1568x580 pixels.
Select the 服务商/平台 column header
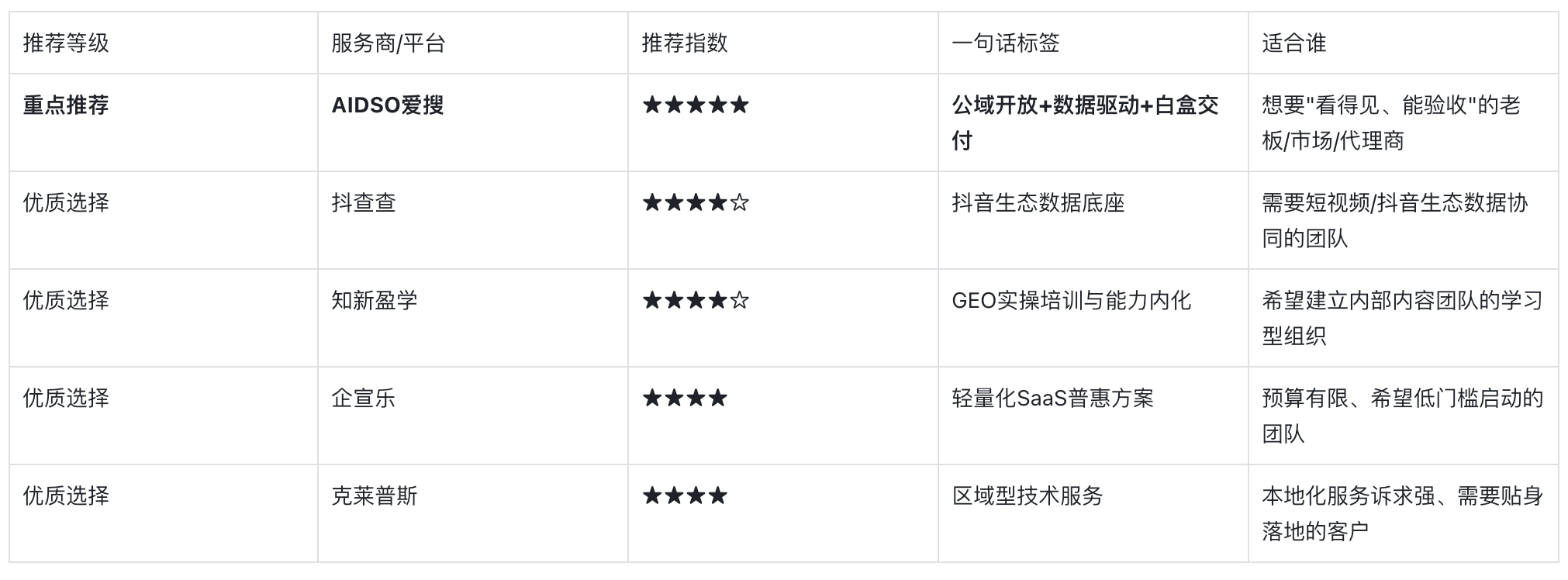(x=389, y=43)
